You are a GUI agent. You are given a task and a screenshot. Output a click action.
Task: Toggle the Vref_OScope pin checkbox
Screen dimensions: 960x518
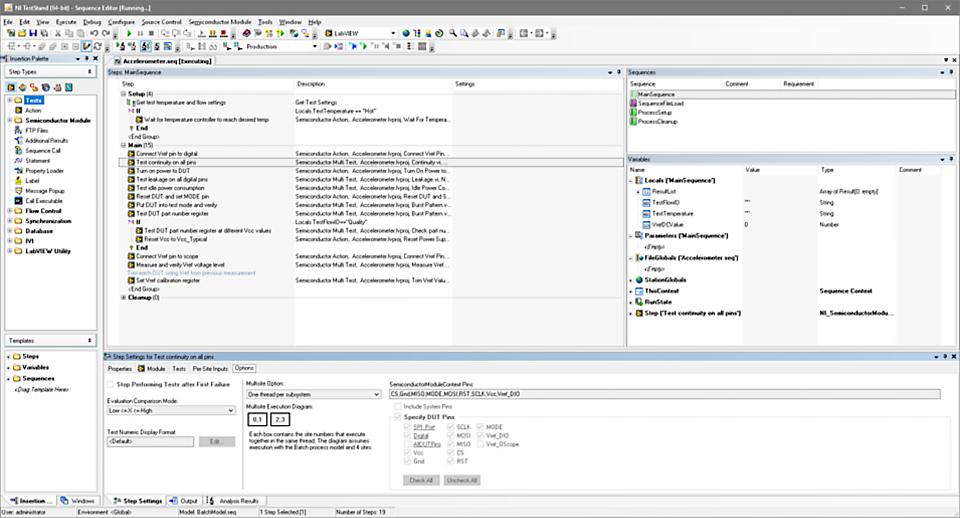point(480,444)
